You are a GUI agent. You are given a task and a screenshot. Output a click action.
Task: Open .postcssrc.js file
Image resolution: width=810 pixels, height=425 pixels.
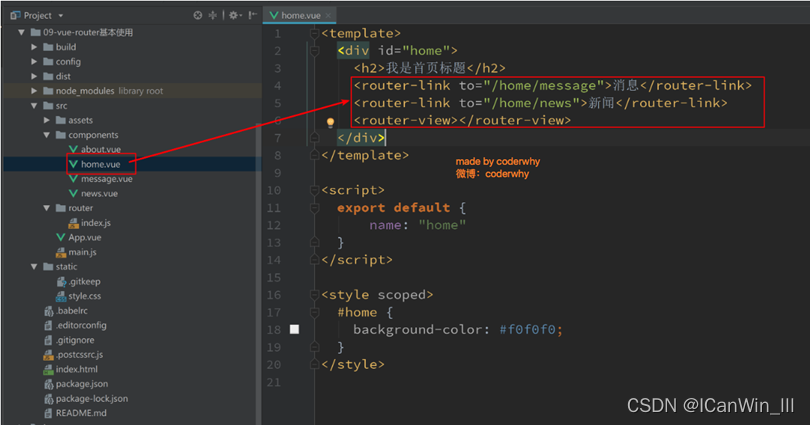click(79, 354)
